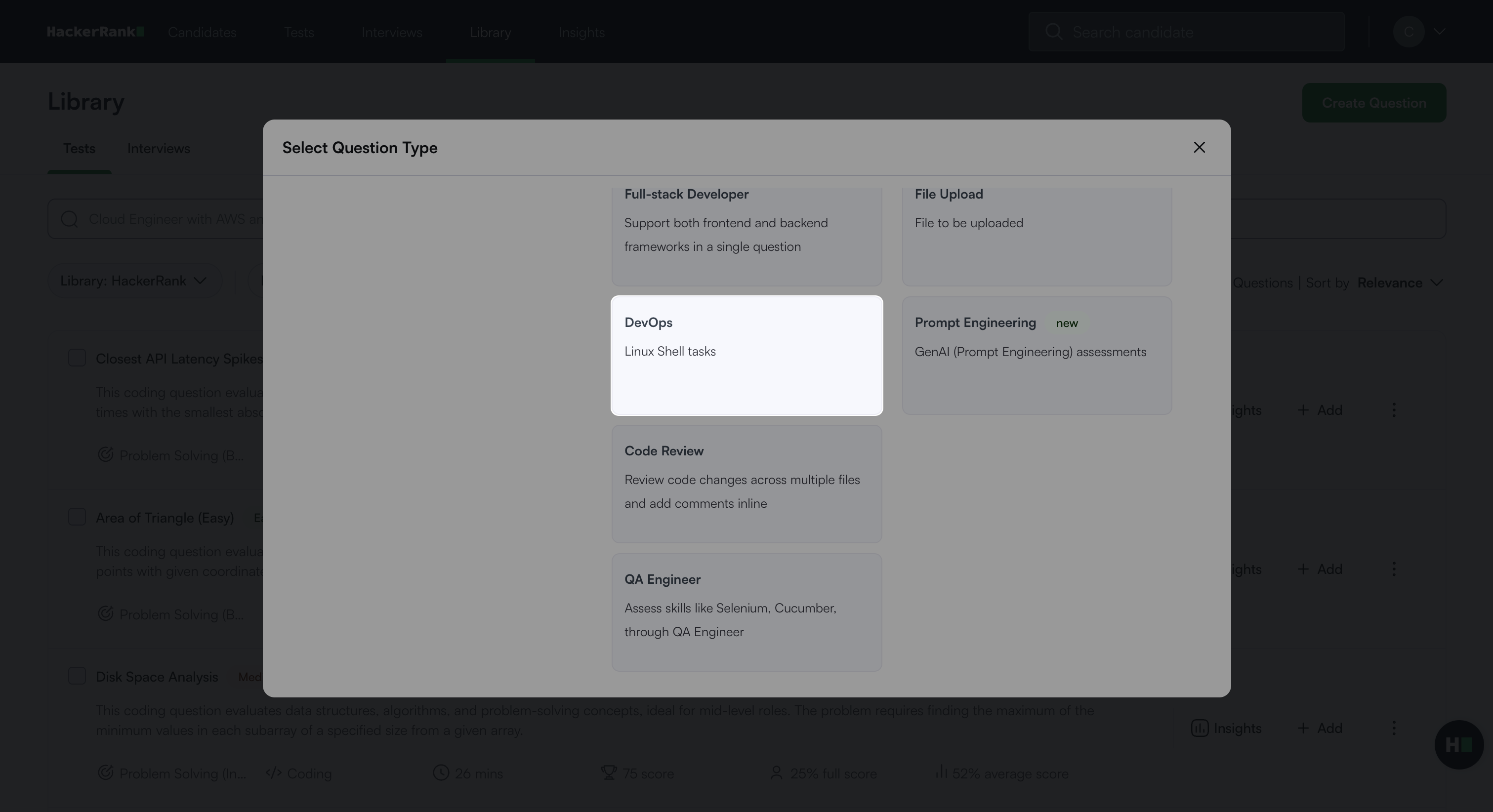Pick the Code Review question type
This screenshot has width=1493, height=812.
pos(746,484)
